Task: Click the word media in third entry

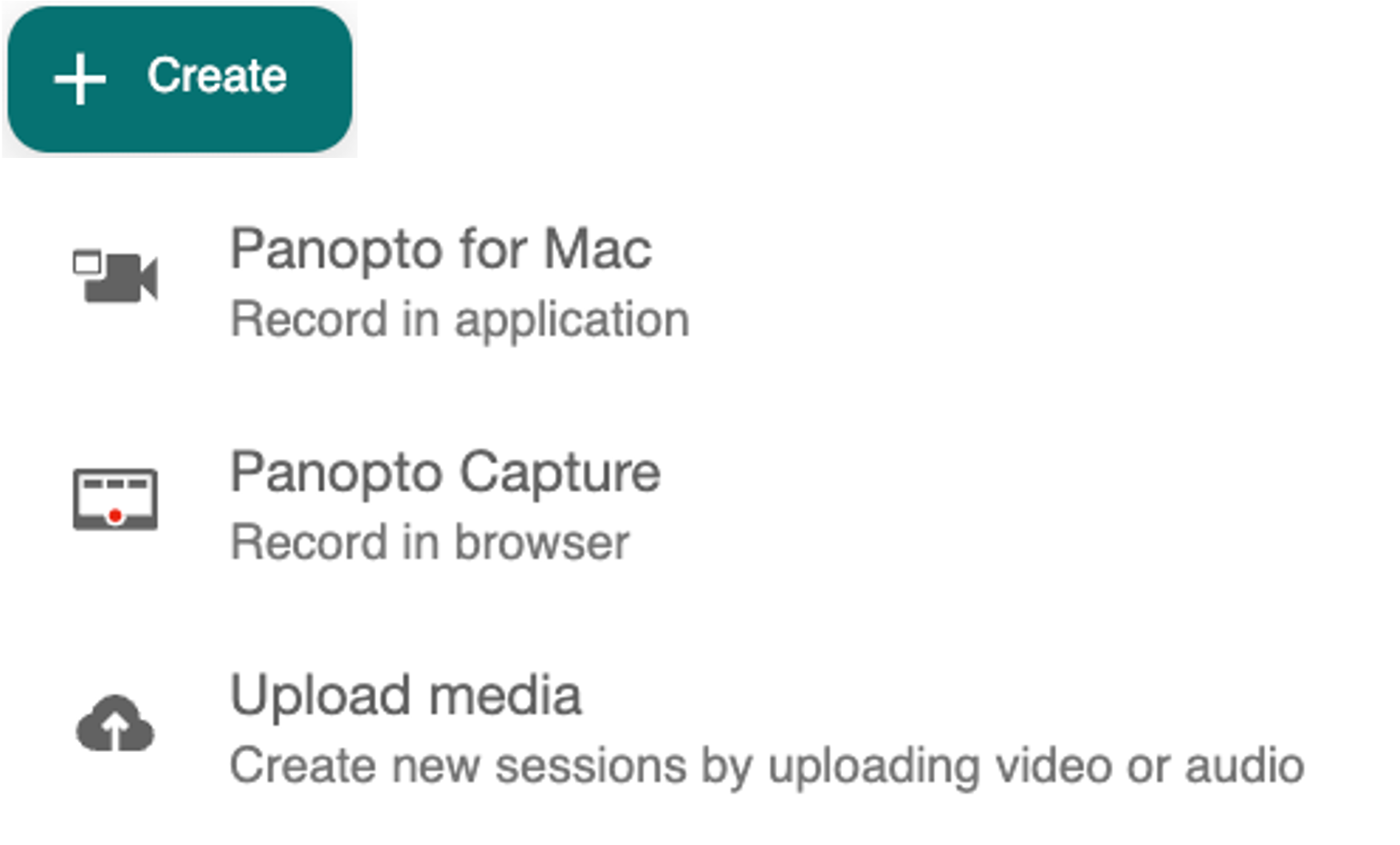Action: [x=505, y=694]
